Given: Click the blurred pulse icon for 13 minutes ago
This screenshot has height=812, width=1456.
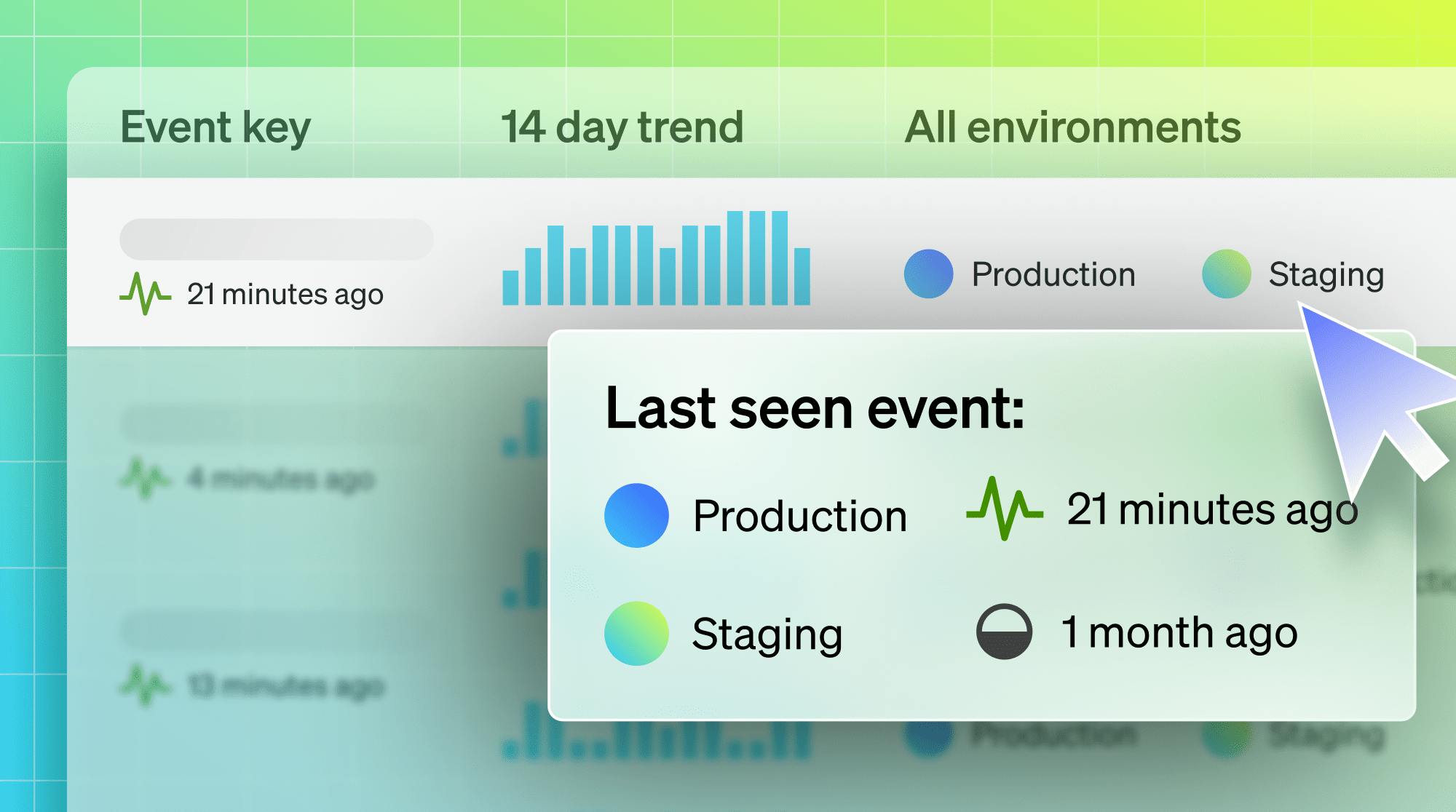Looking at the screenshot, I should pos(144,685).
